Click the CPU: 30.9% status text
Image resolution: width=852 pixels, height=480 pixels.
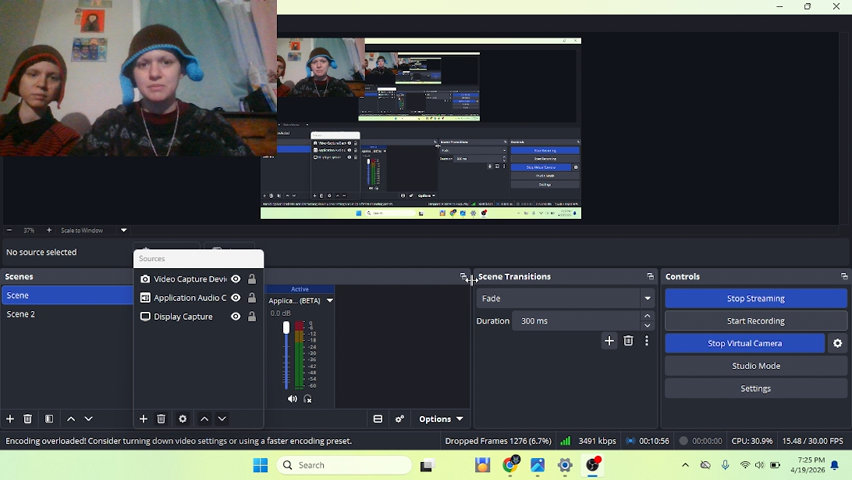751,441
